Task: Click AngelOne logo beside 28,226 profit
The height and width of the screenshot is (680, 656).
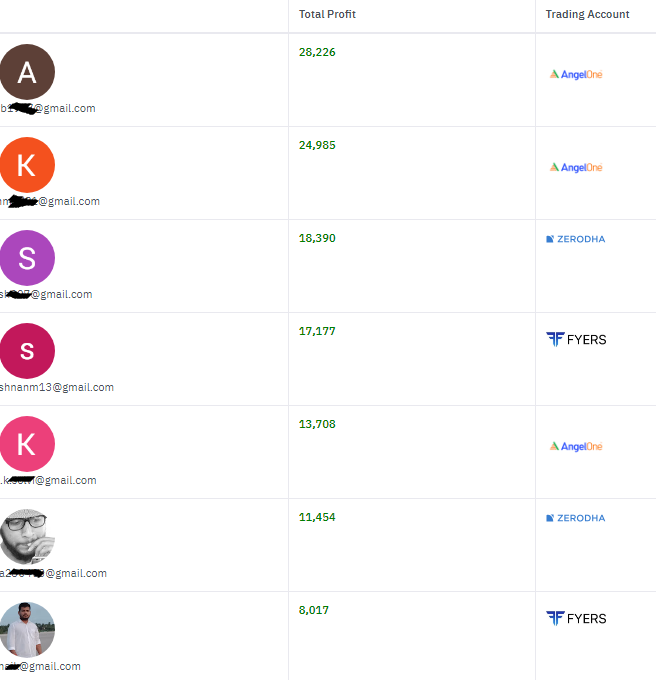Action: point(576,75)
